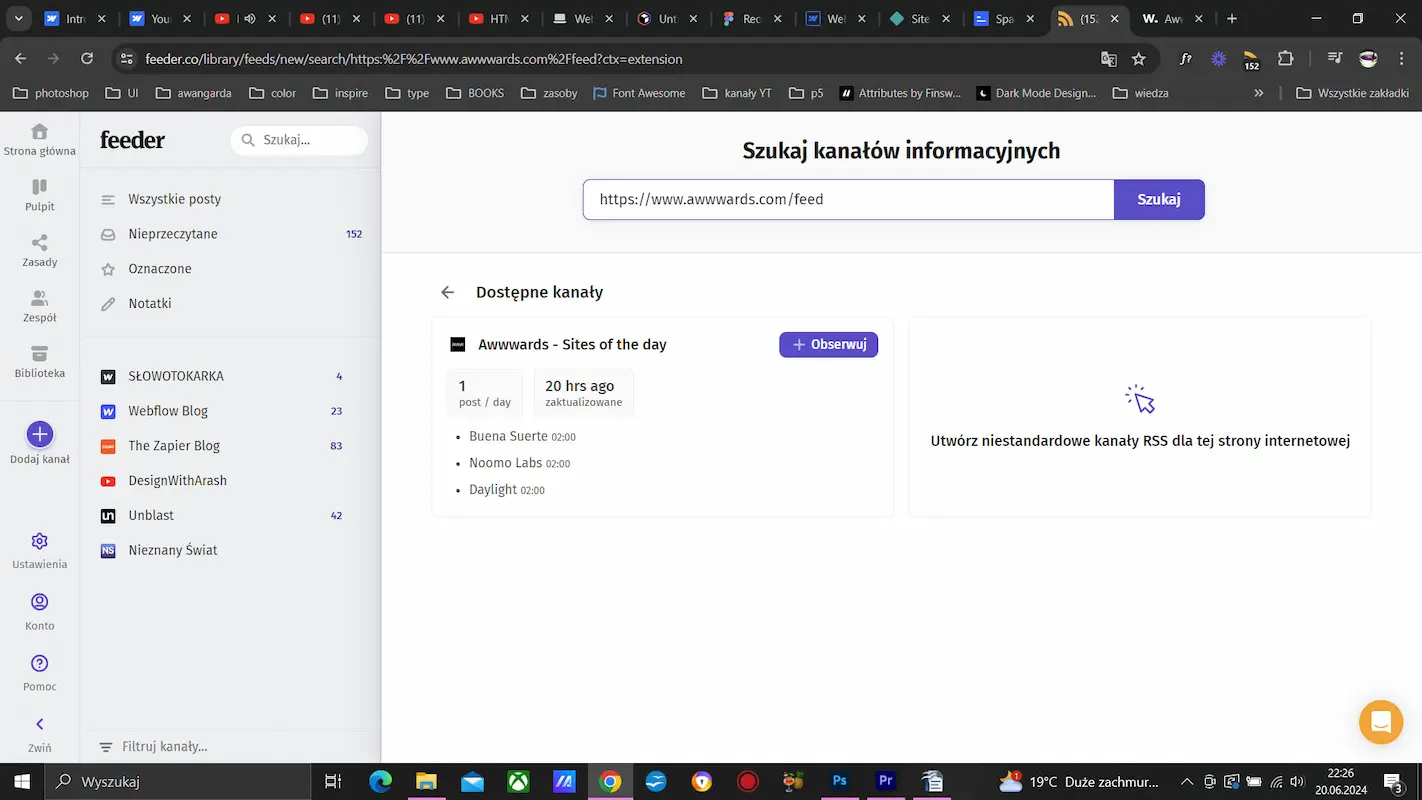Click the feed URL search field
This screenshot has height=800, width=1422.
(x=848, y=199)
